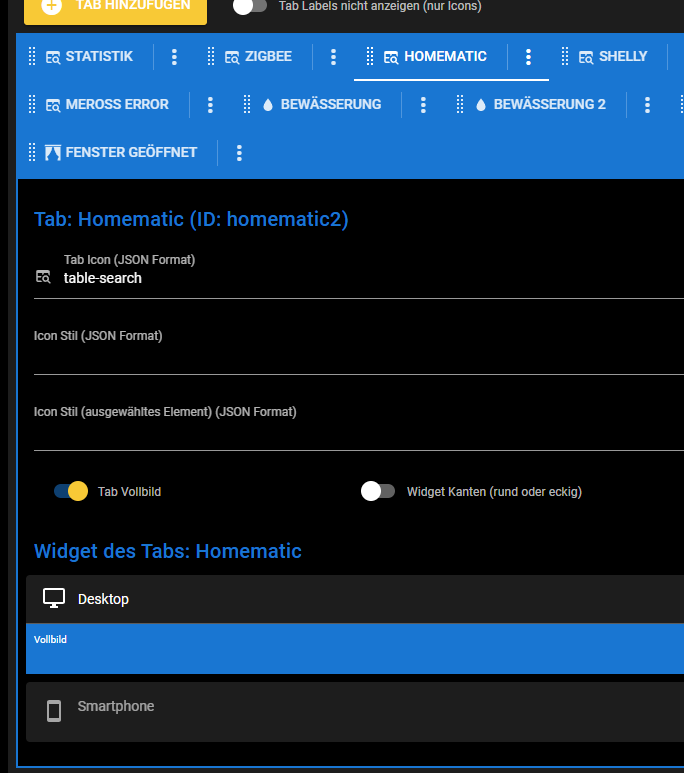
Task: Open the Vollbild widget dropdown
Action: pos(355,649)
